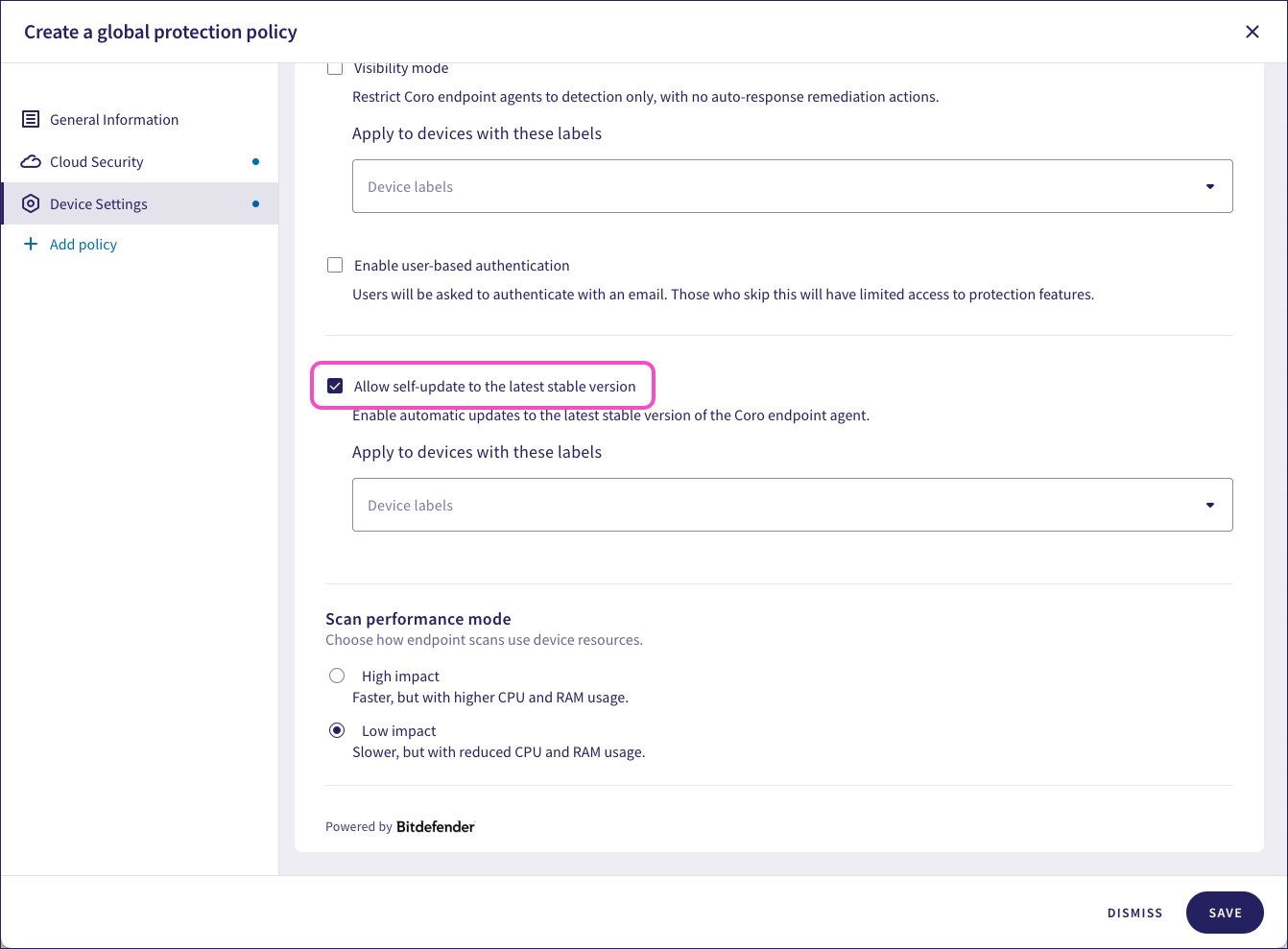Click the Powered by Bitdefender text
This screenshot has height=949, width=1288.
pos(400,826)
